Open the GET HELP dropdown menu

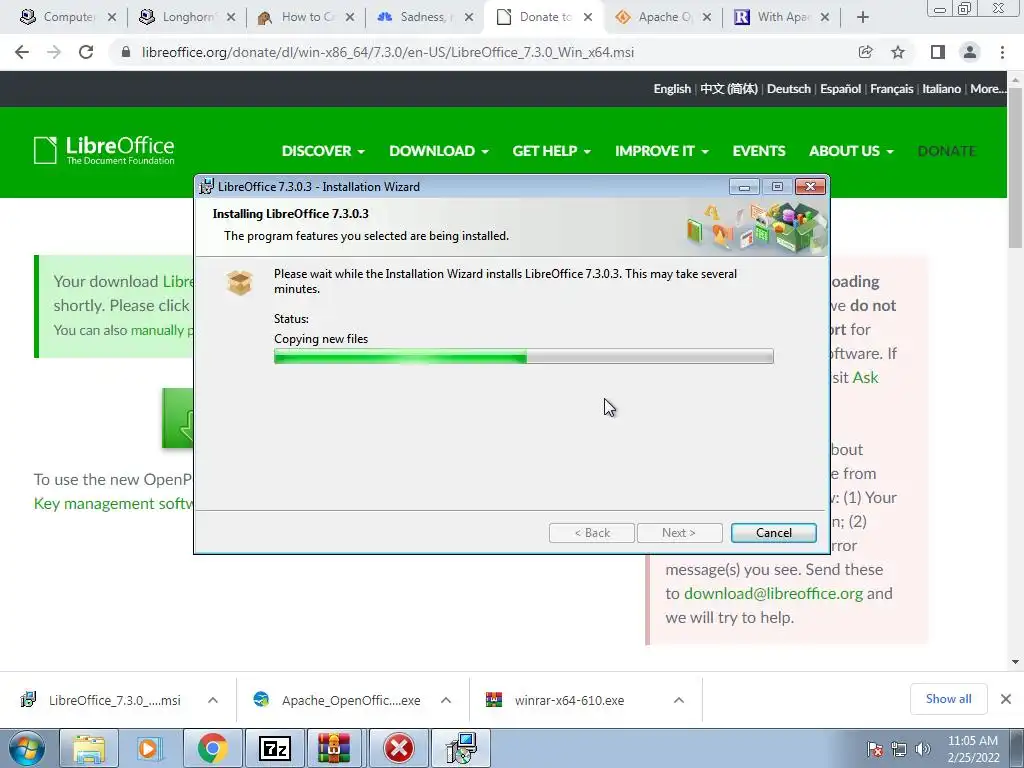552,151
